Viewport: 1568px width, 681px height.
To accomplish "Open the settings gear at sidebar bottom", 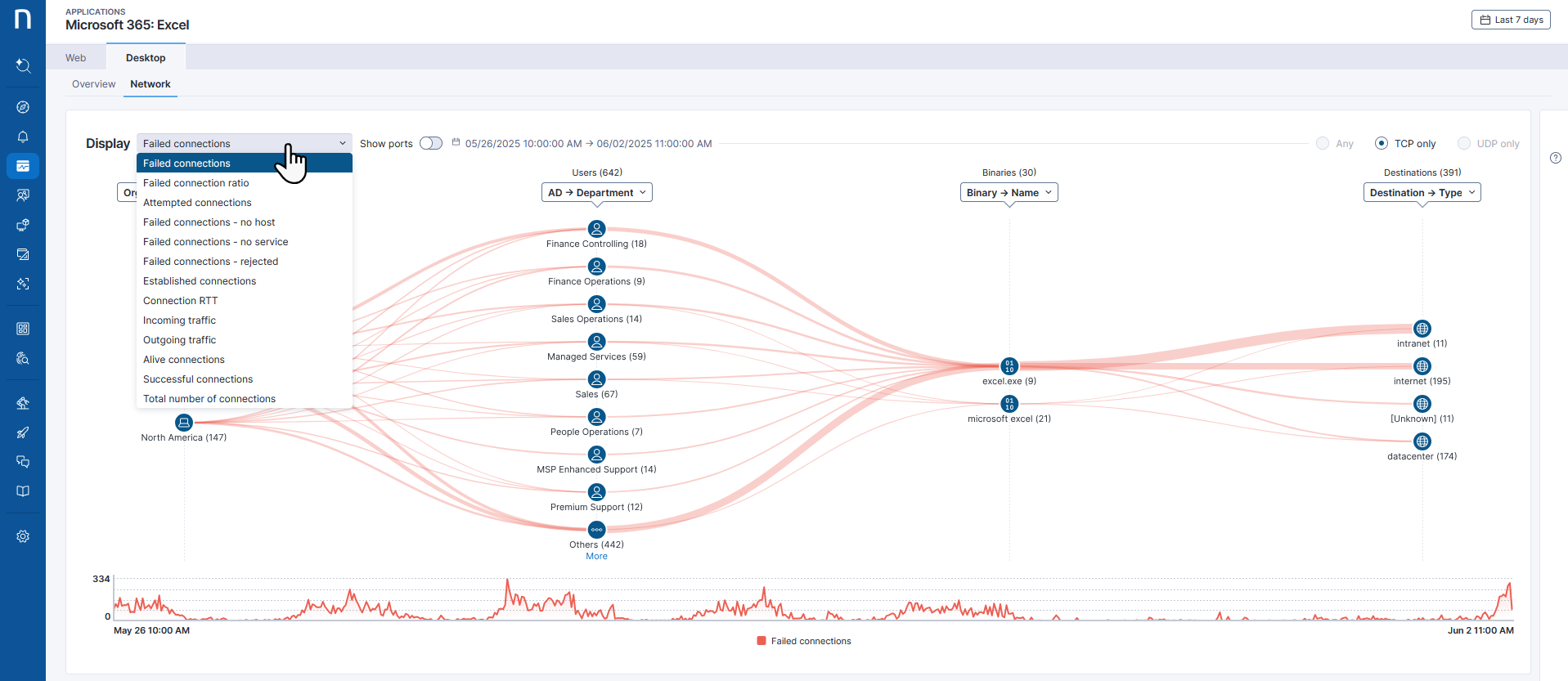I will (23, 536).
